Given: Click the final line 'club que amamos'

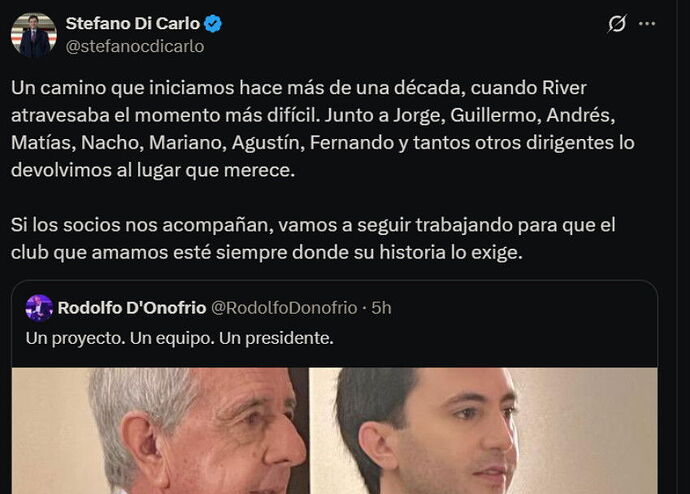Looking at the screenshot, I should click(x=267, y=252).
